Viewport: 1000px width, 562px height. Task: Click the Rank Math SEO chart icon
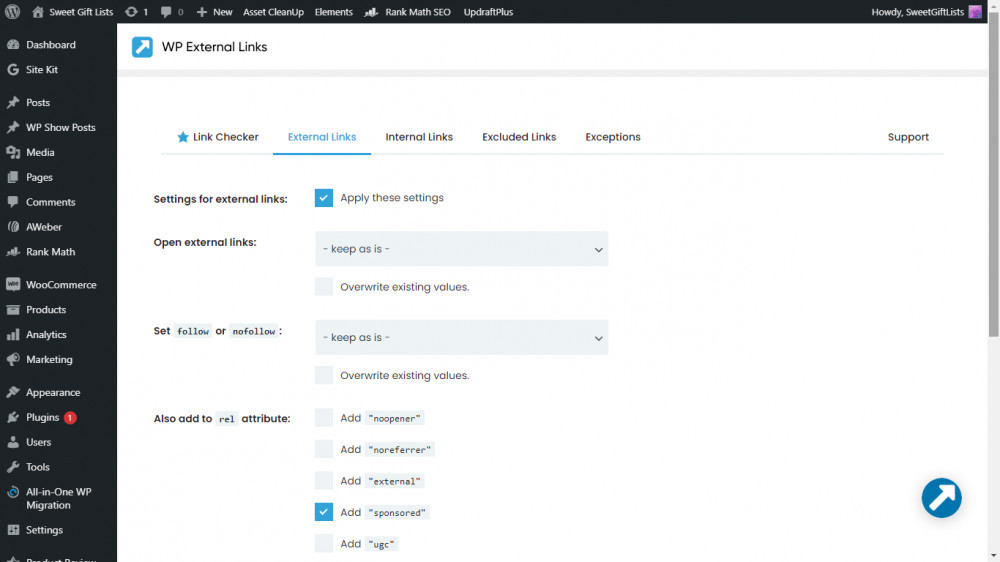(x=371, y=11)
